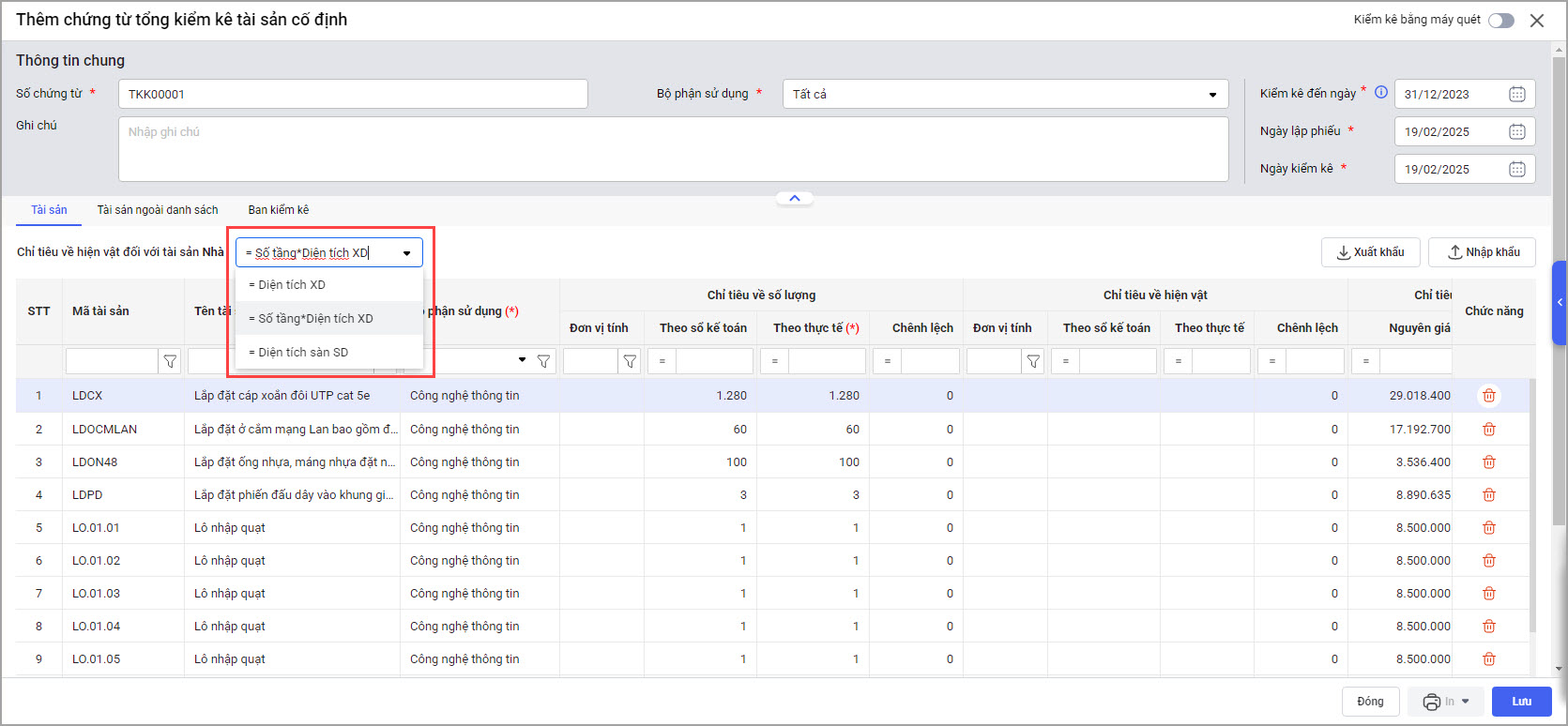
Task: Click the Đóng button
Action: 1370,702
